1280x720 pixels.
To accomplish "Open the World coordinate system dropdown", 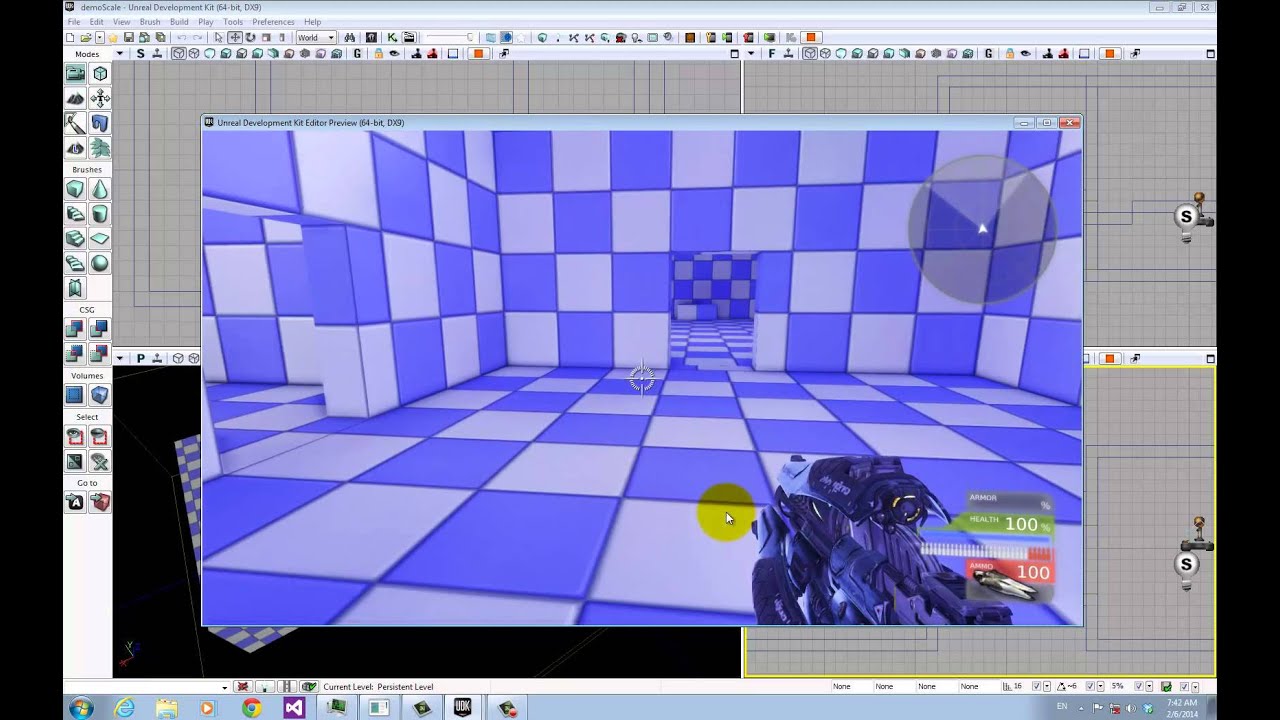I will pyautogui.click(x=316, y=38).
